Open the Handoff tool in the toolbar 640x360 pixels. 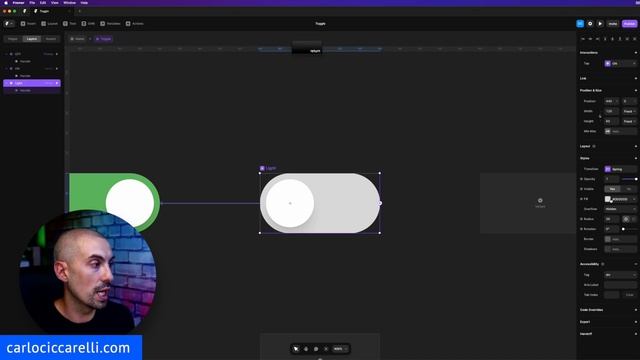(110, 24)
